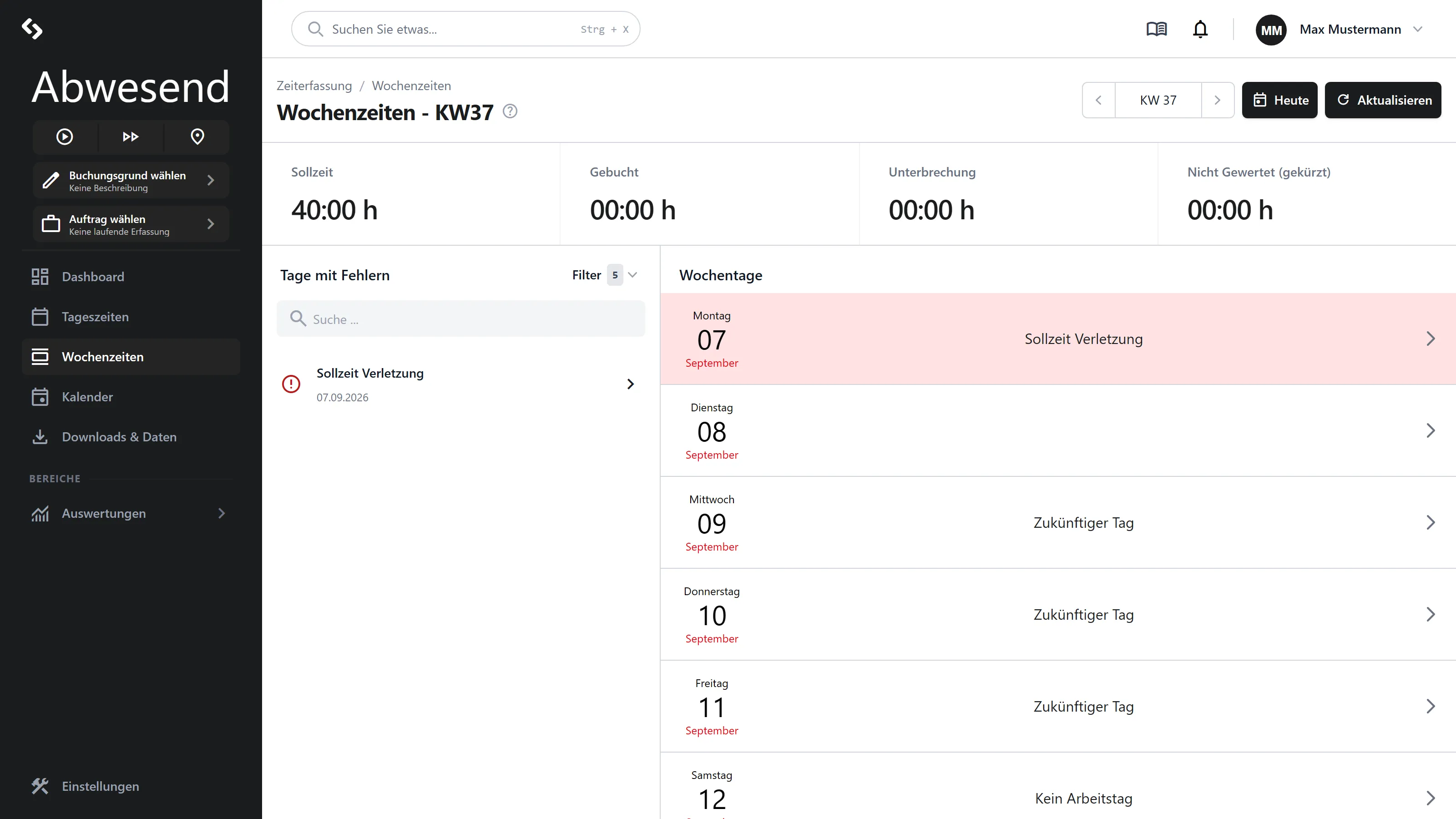This screenshot has height=819, width=1456.
Task: Open the documentation book icon
Action: [x=1157, y=29]
